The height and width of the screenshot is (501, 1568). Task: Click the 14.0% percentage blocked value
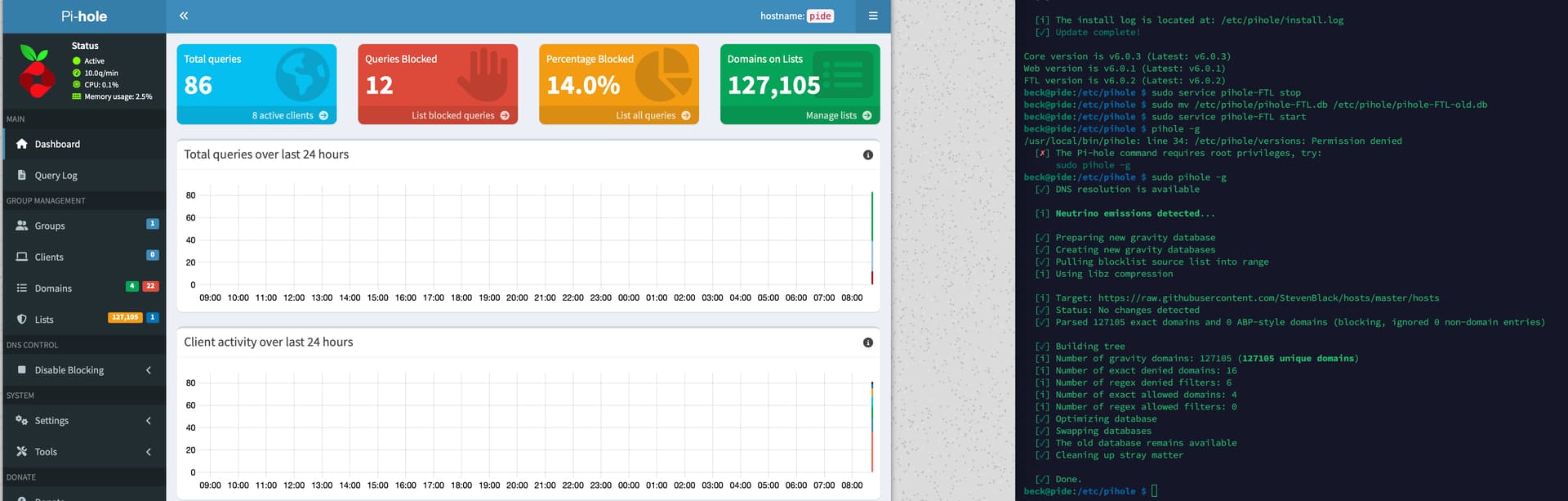(583, 85)
